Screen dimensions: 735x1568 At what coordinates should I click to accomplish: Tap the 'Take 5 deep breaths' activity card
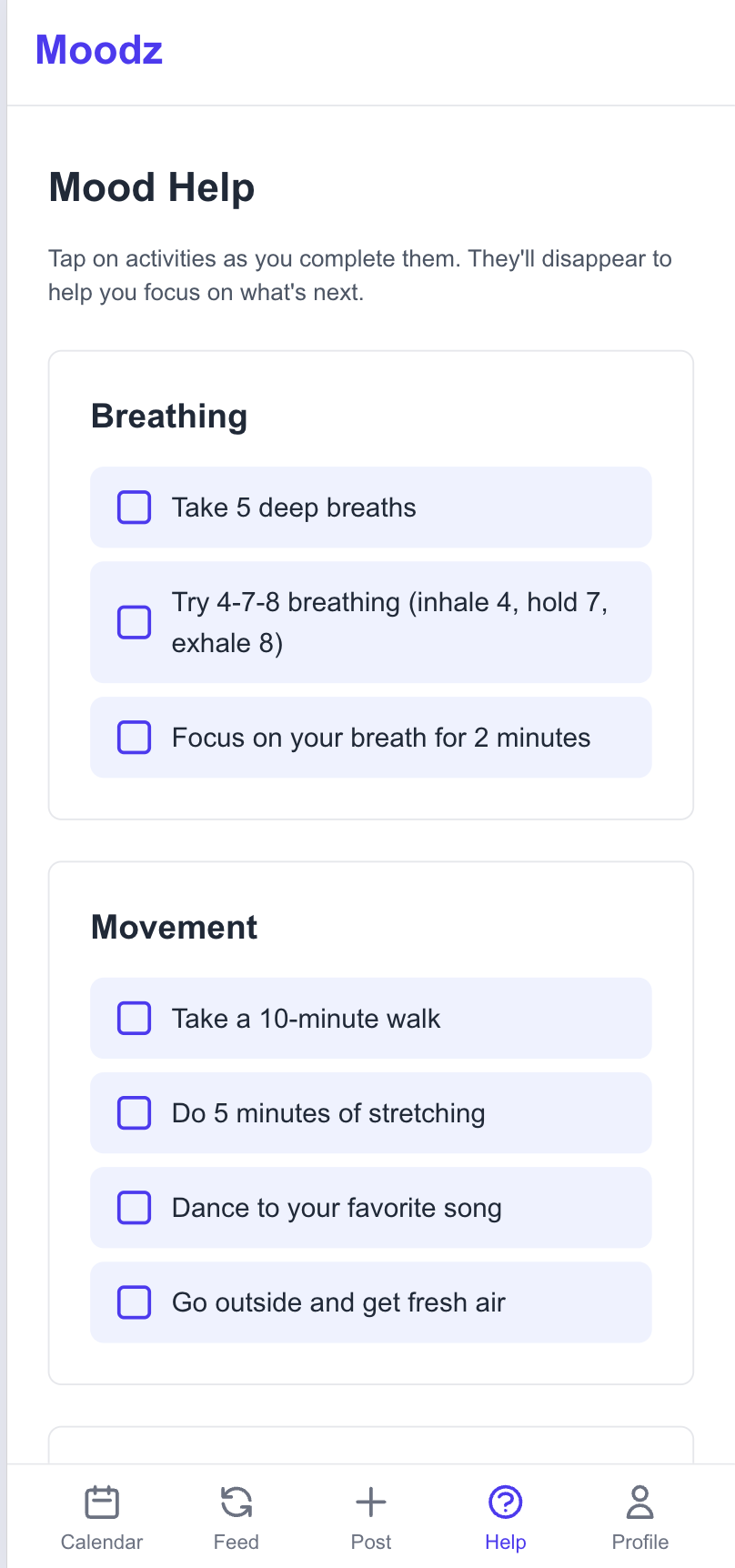[370, 508]
